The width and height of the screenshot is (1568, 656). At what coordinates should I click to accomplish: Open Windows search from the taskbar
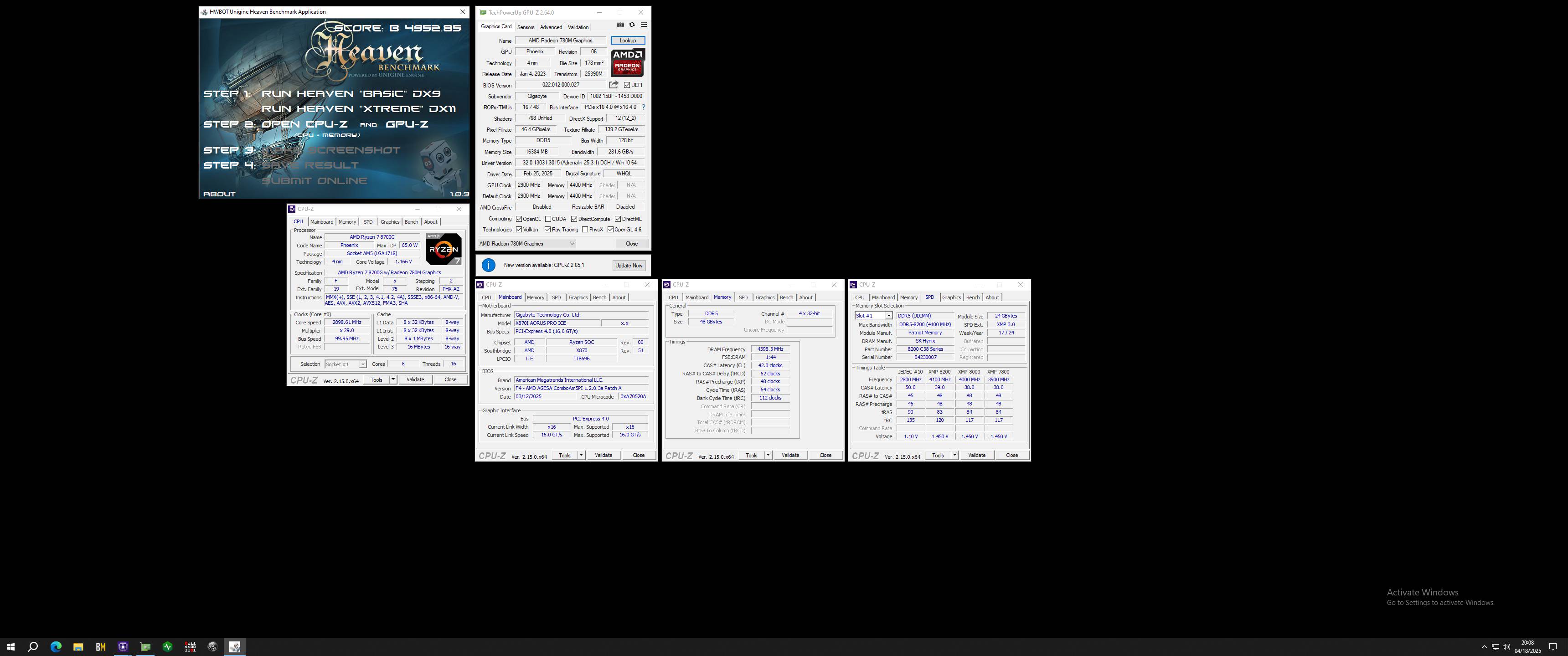33,647
